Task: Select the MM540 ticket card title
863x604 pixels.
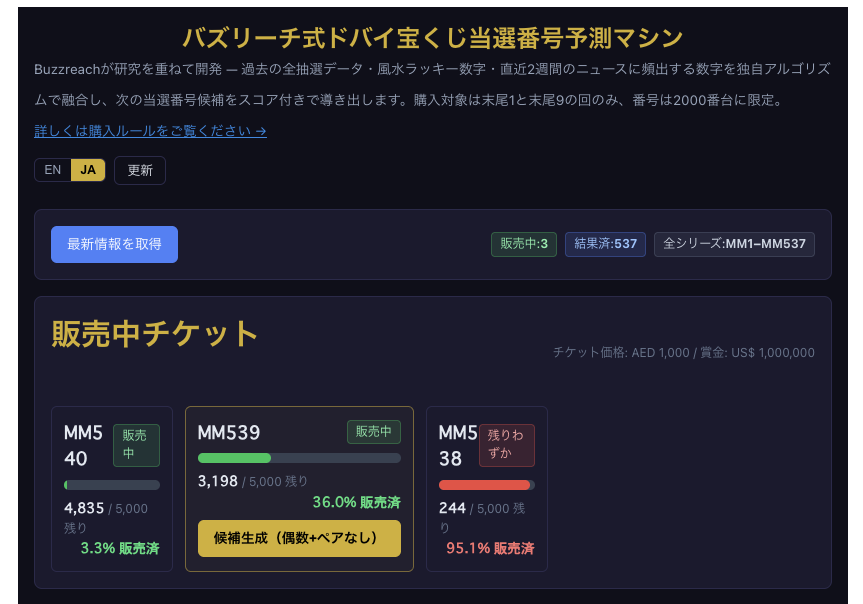Action: click(x=82, y=445)
